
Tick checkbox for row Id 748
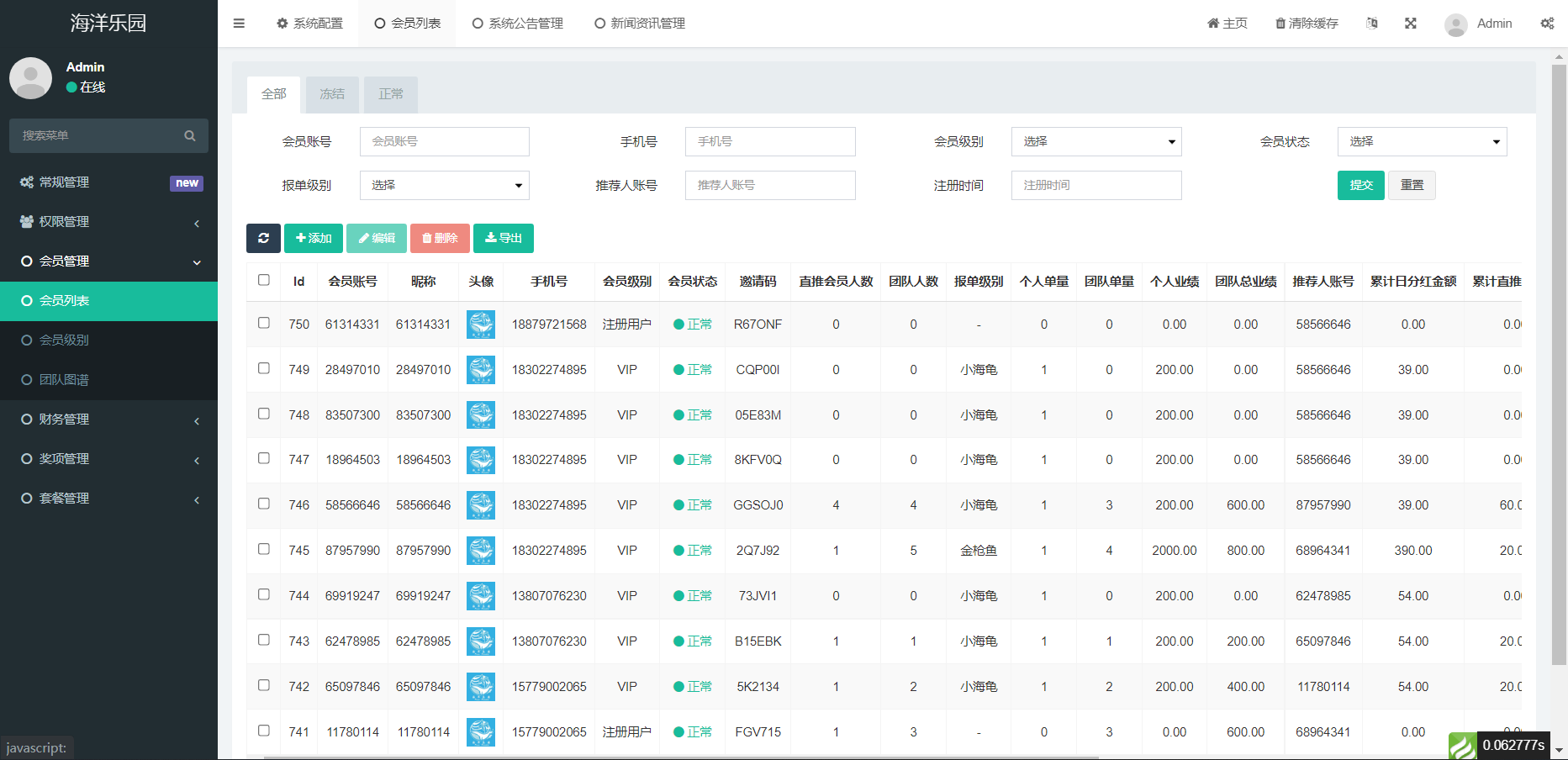(x=264, y=414)
